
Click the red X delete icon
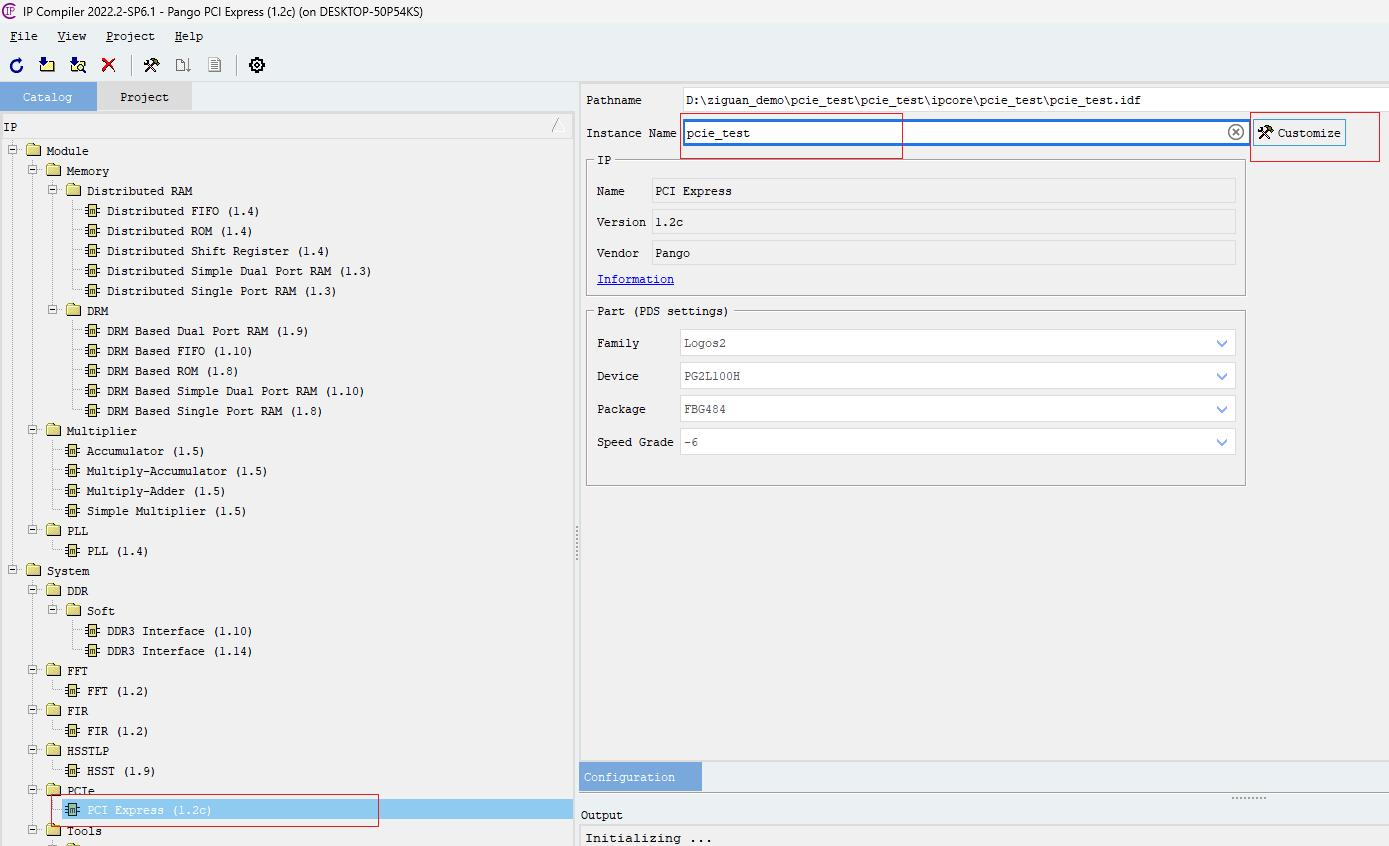(x=109, y=65)
